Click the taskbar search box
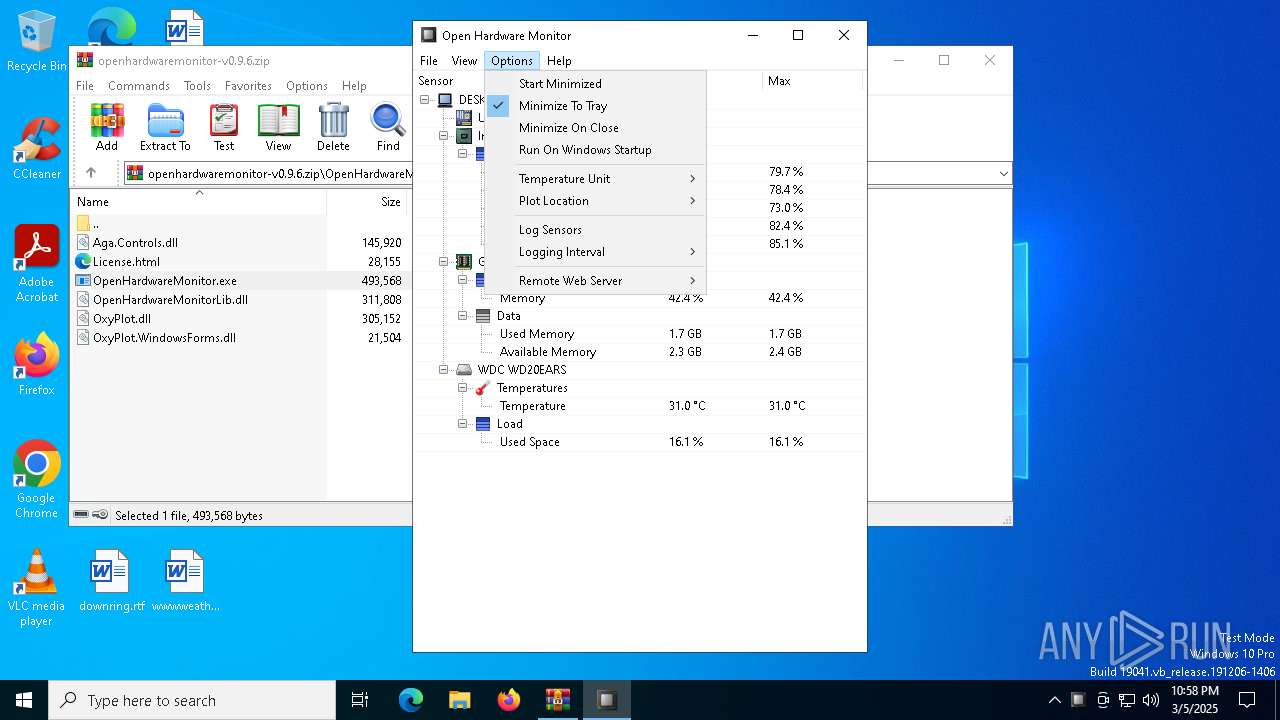This screenshot has height=720, width=1280. [x=192, y=700]
